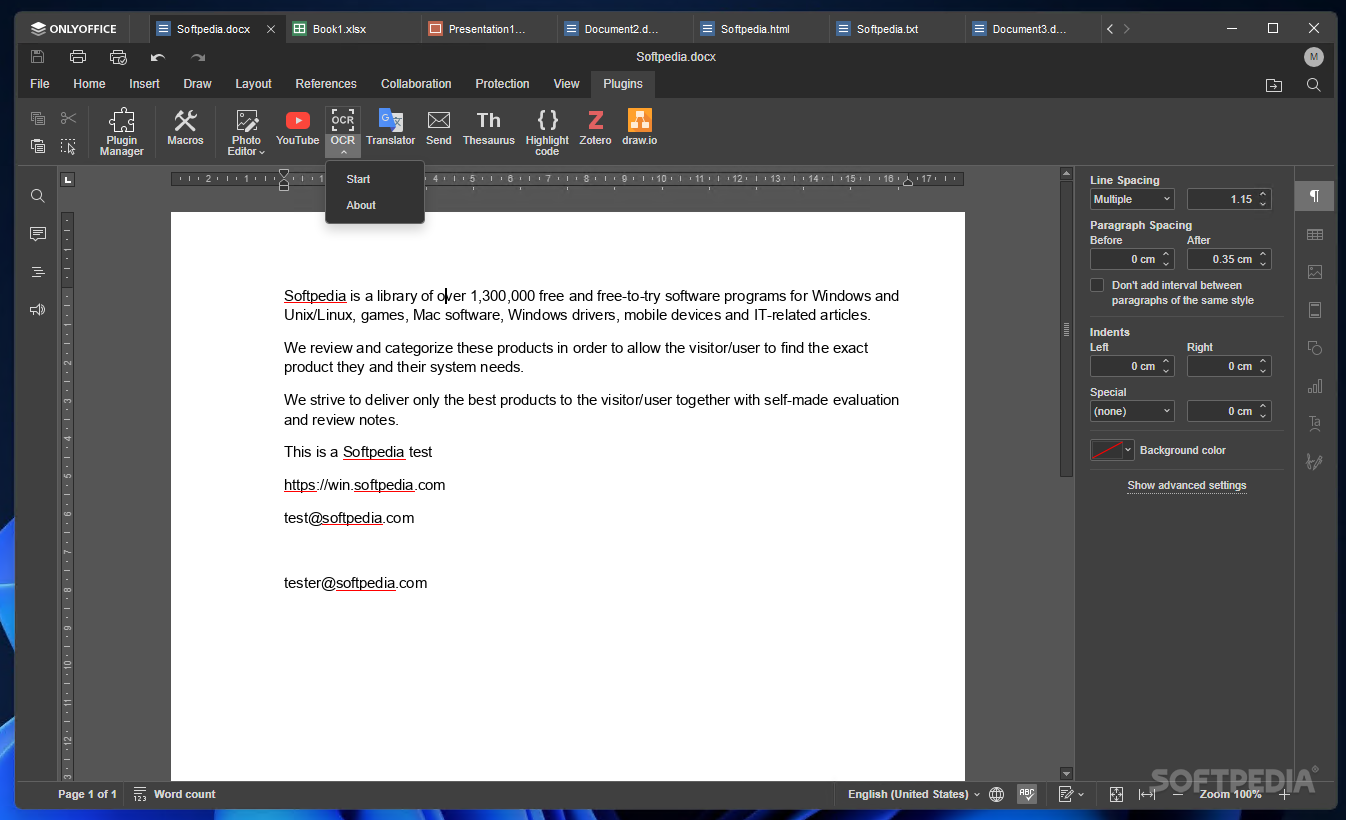Open the English (United States) language dropdown
Screen dimensions: 1346x820
pos(914,794)
